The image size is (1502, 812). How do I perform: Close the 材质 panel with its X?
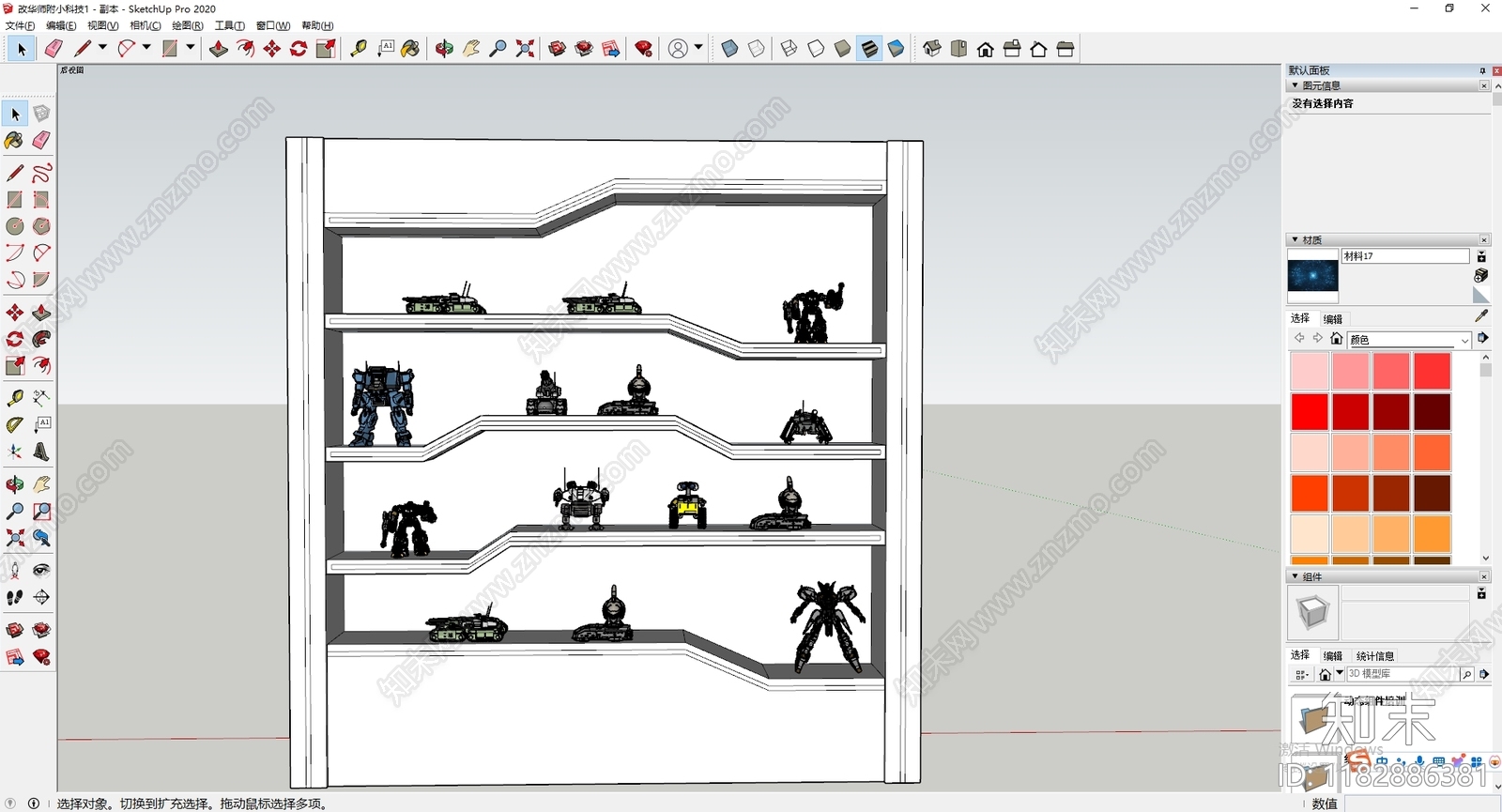coord(1484,239)
